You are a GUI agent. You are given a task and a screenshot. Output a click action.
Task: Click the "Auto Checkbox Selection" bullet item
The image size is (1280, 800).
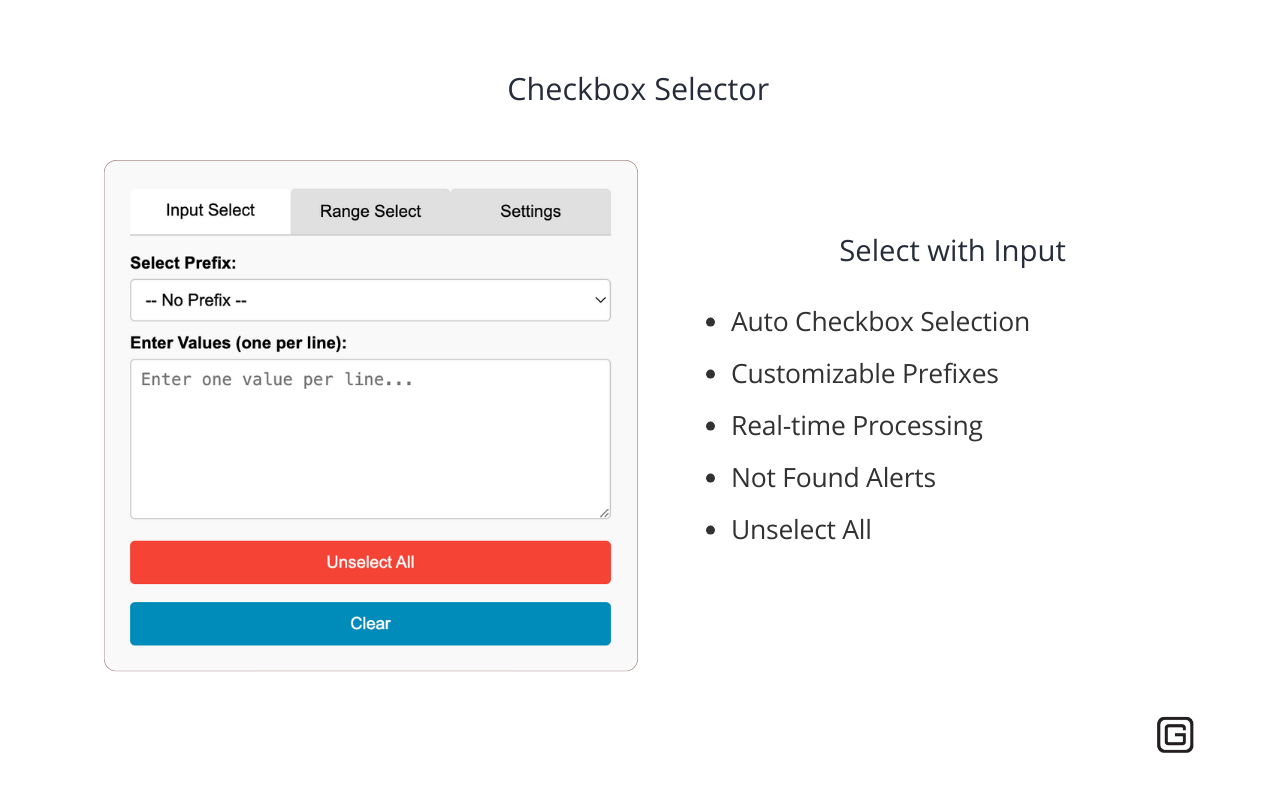click(x=880, y=321)
